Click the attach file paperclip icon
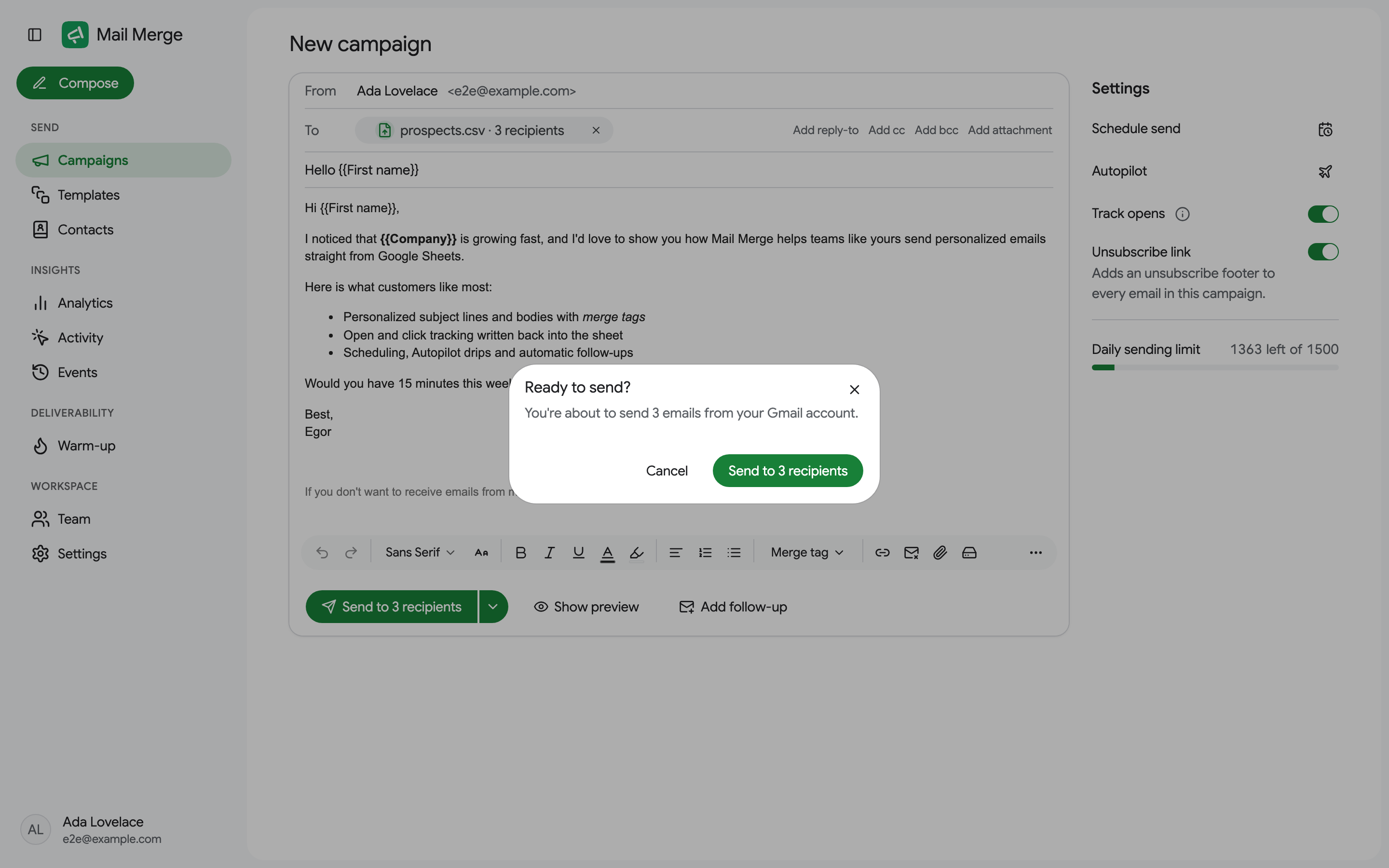 [940, 552]
